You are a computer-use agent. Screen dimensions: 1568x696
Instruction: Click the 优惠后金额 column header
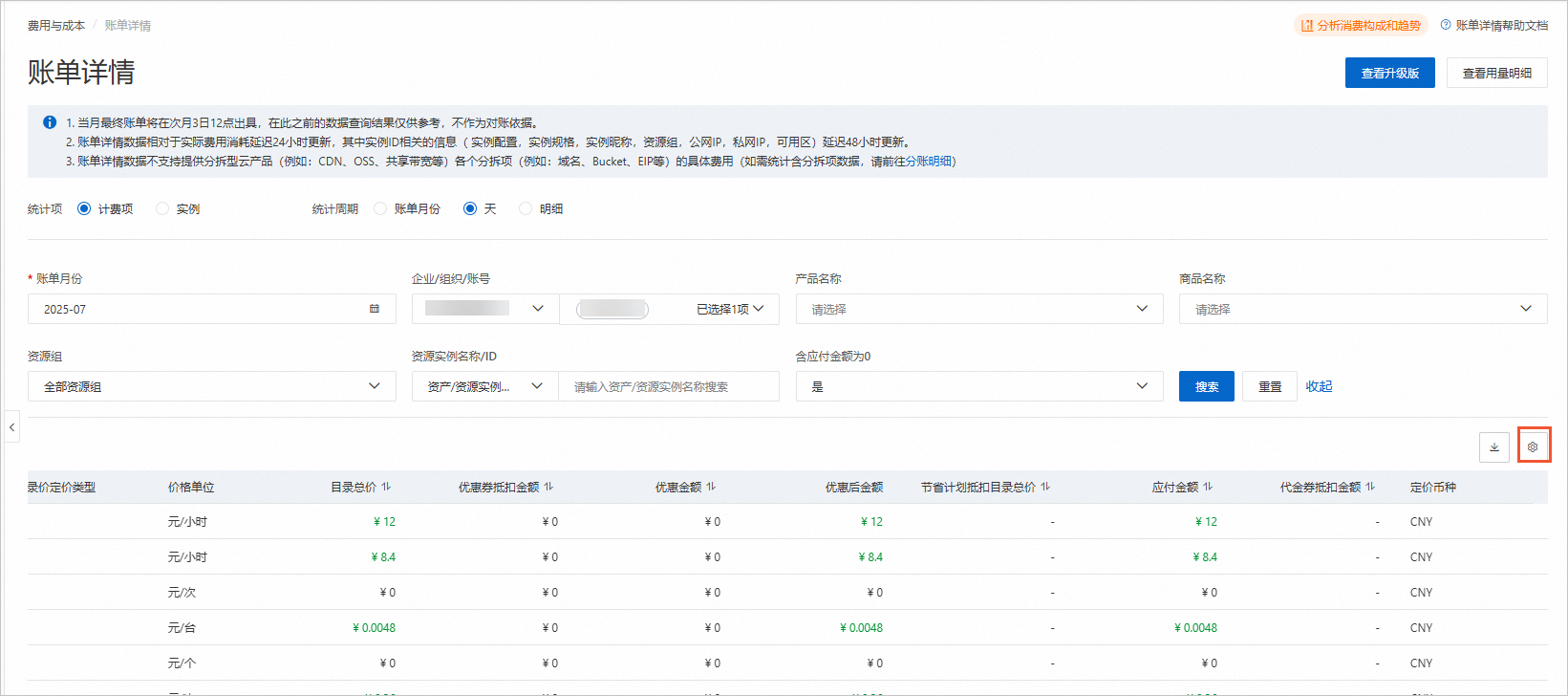coord(854,487)
